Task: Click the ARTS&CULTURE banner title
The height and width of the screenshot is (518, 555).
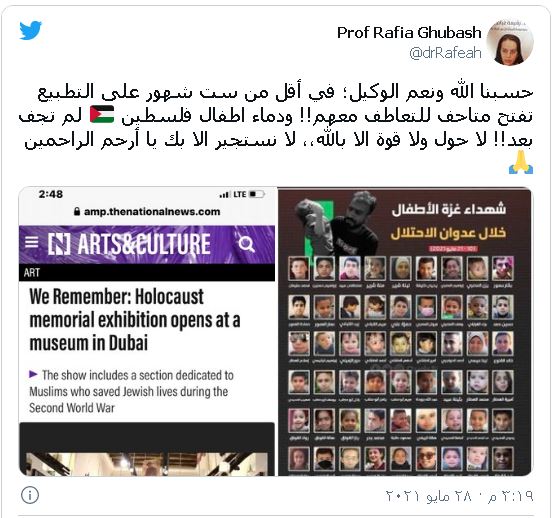Action: (x=144, y=244)
